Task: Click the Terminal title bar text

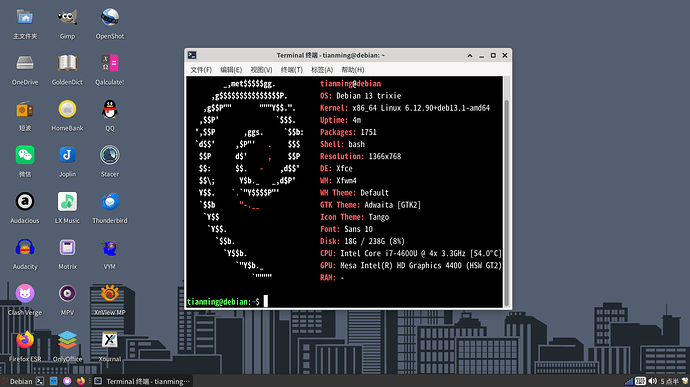Action: tap(330, 55)
